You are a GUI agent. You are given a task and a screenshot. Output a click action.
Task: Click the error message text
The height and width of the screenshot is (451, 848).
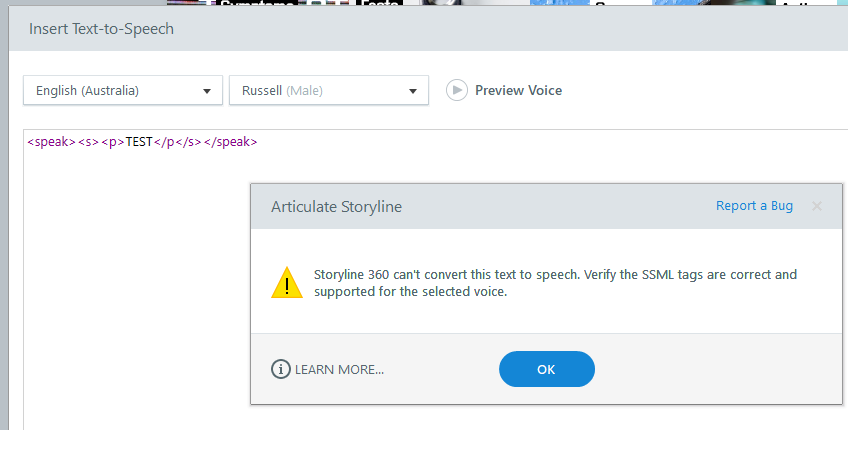coord(555,283)
